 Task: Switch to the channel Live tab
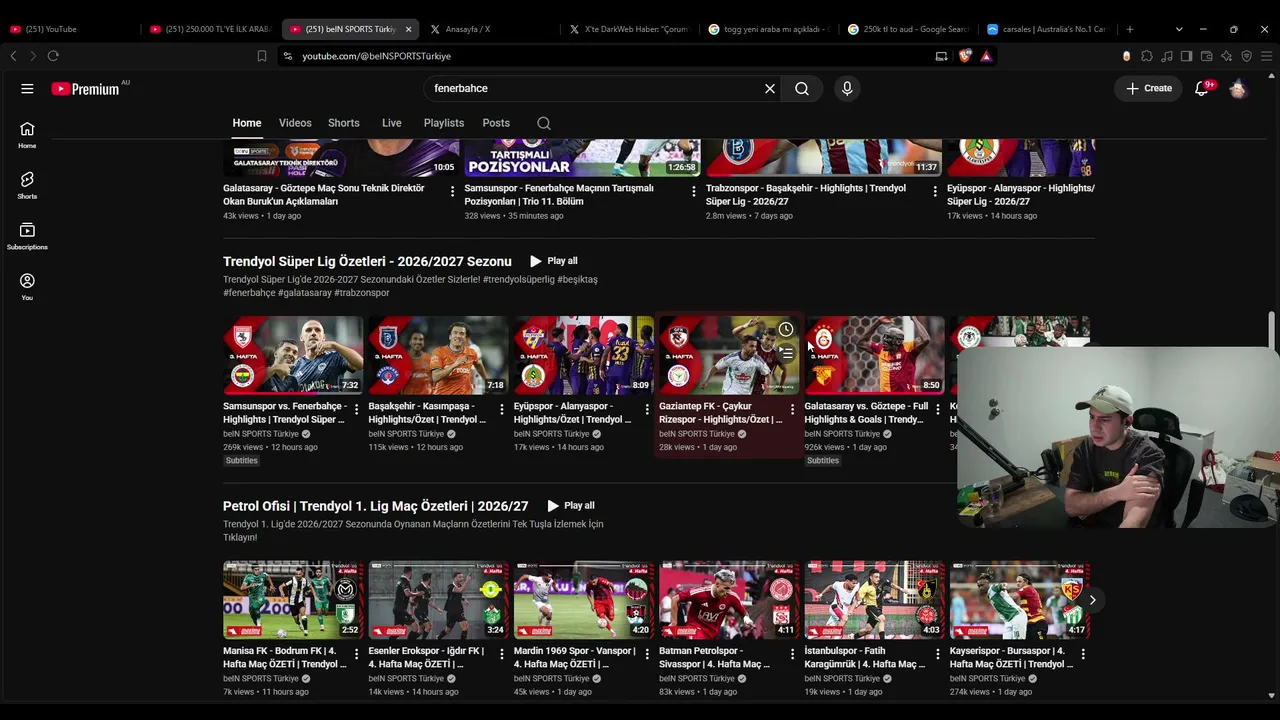pyautogui.click(x=392, y=123)
